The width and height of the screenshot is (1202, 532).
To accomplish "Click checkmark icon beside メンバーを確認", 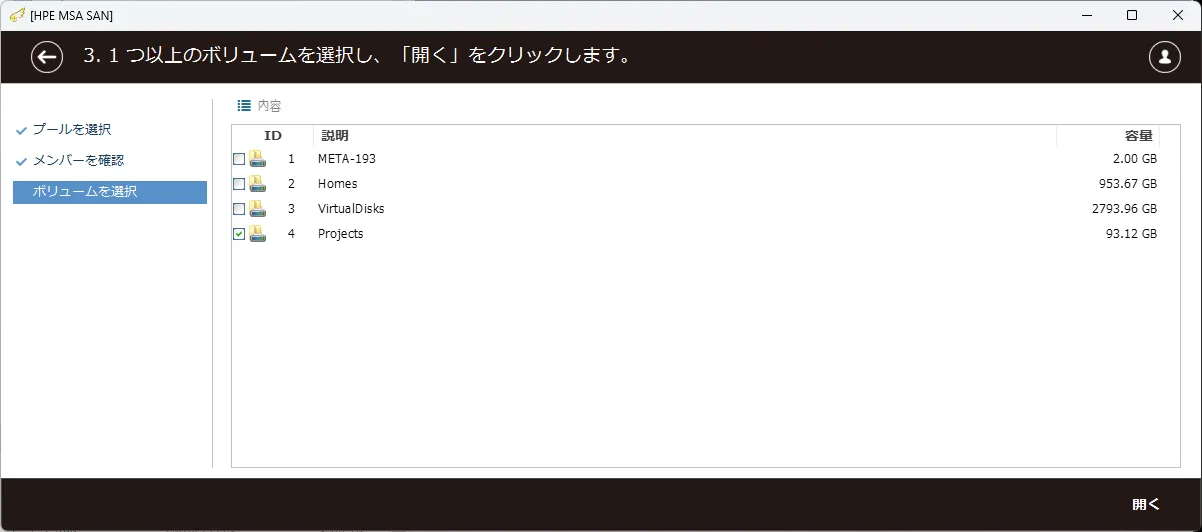I will pyautogui.click(x=21, y=161).
